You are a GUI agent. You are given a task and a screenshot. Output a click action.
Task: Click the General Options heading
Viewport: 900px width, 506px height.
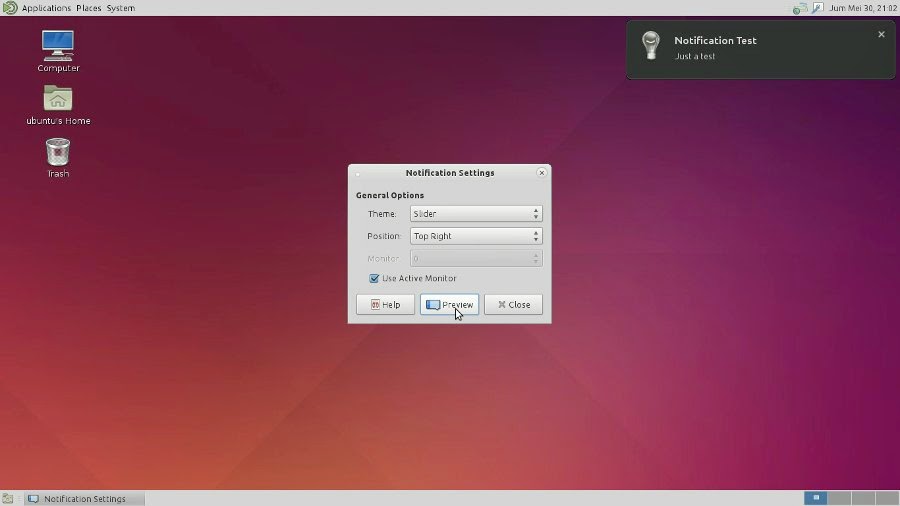coord(390,195)
